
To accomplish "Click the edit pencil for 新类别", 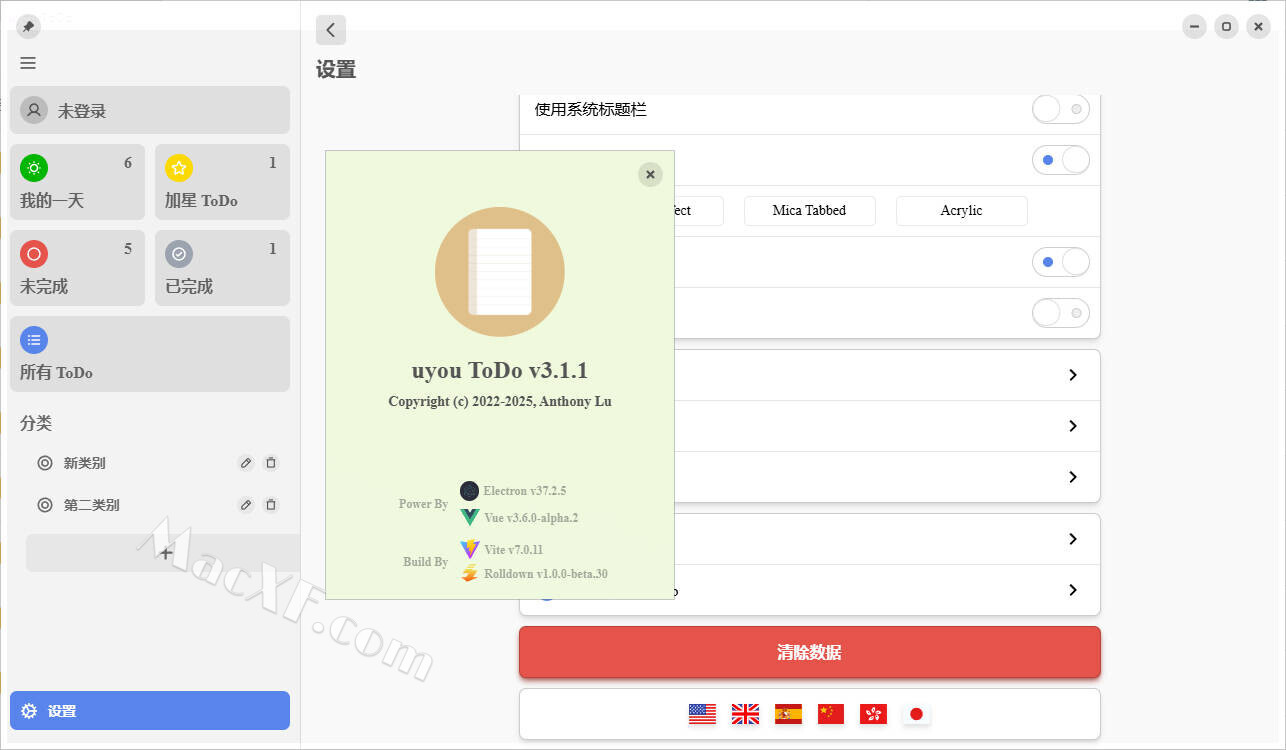I will [246, 463].
